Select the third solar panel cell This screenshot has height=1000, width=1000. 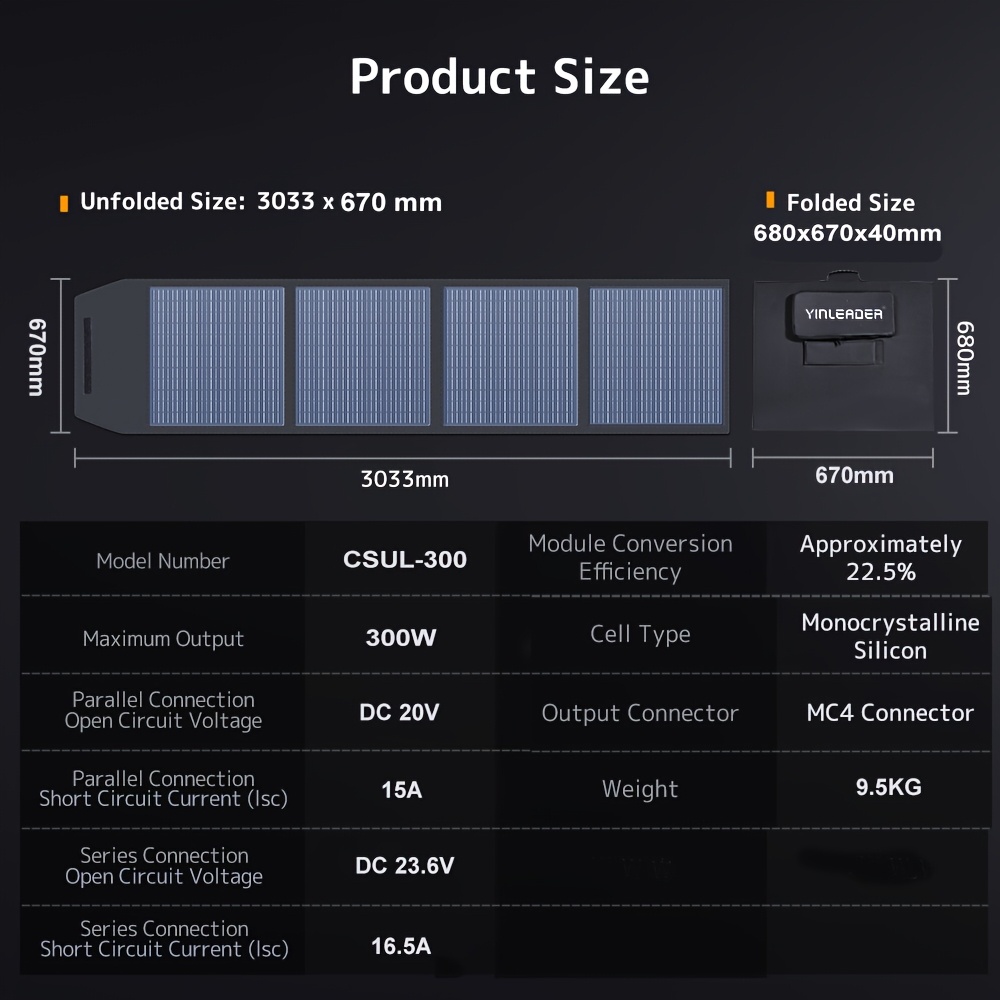510,356
